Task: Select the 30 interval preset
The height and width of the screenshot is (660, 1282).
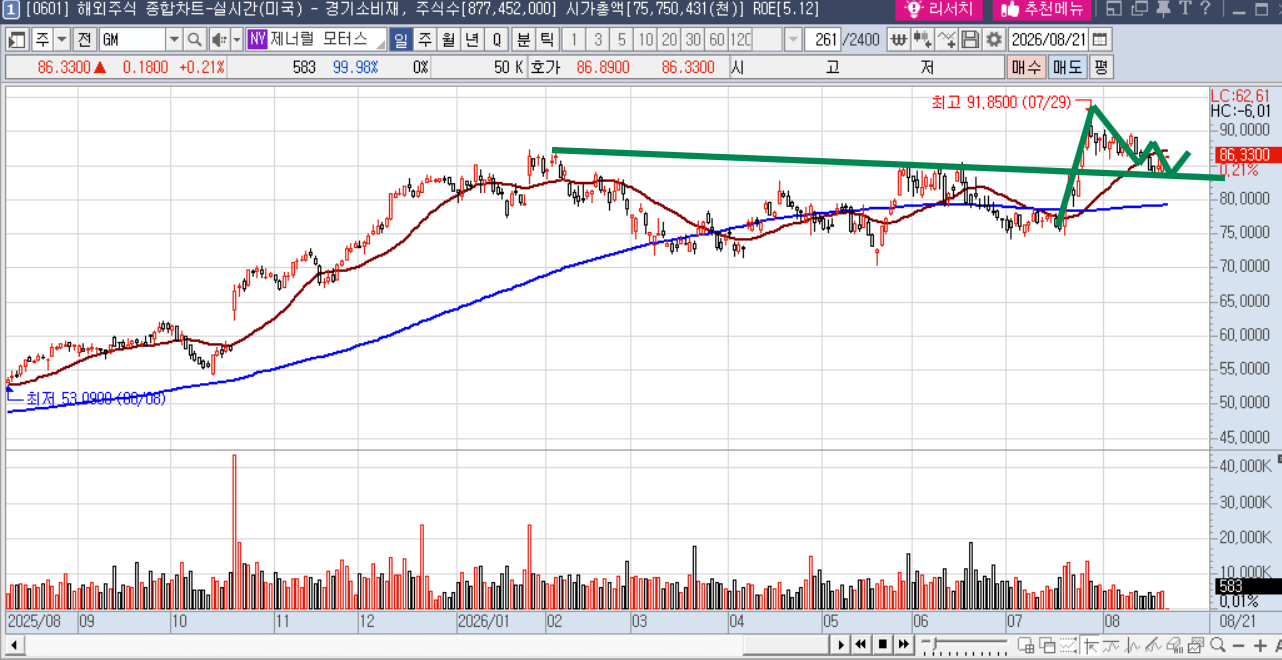Action: click(693, 40)
